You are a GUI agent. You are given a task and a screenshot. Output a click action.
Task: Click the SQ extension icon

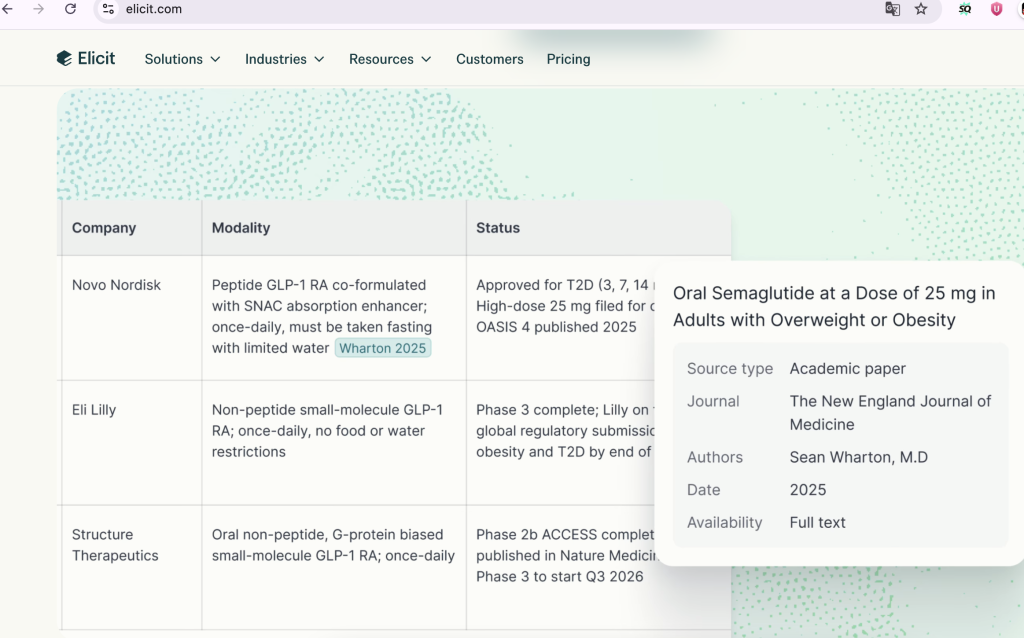965,9
